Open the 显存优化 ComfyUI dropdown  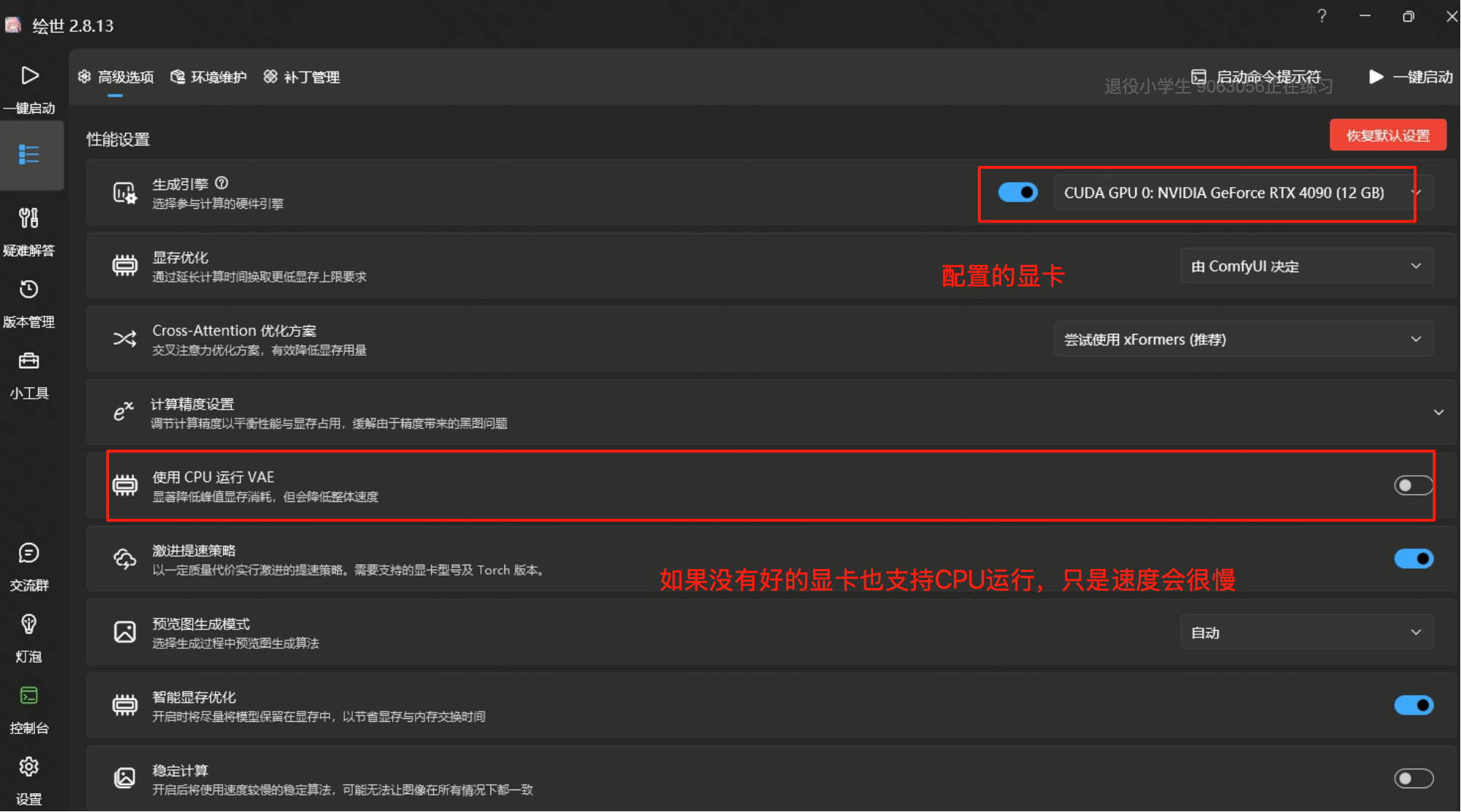click(1306, 266)
